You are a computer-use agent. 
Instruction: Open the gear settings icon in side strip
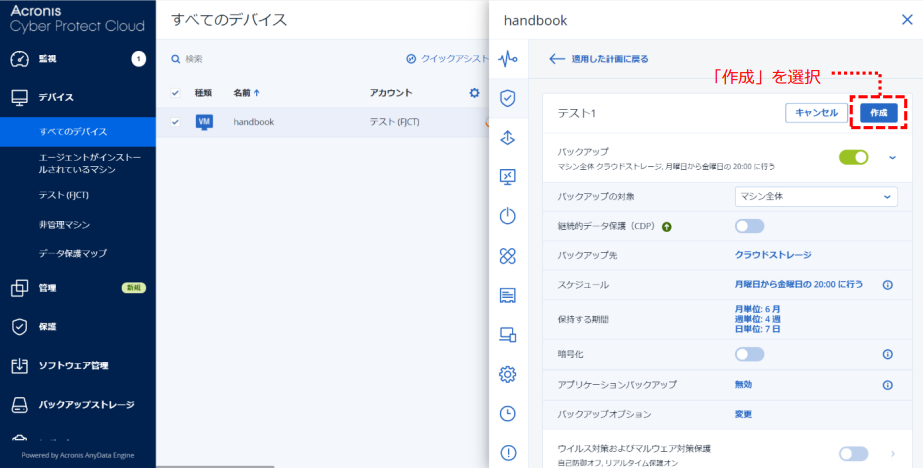[508, 374]
